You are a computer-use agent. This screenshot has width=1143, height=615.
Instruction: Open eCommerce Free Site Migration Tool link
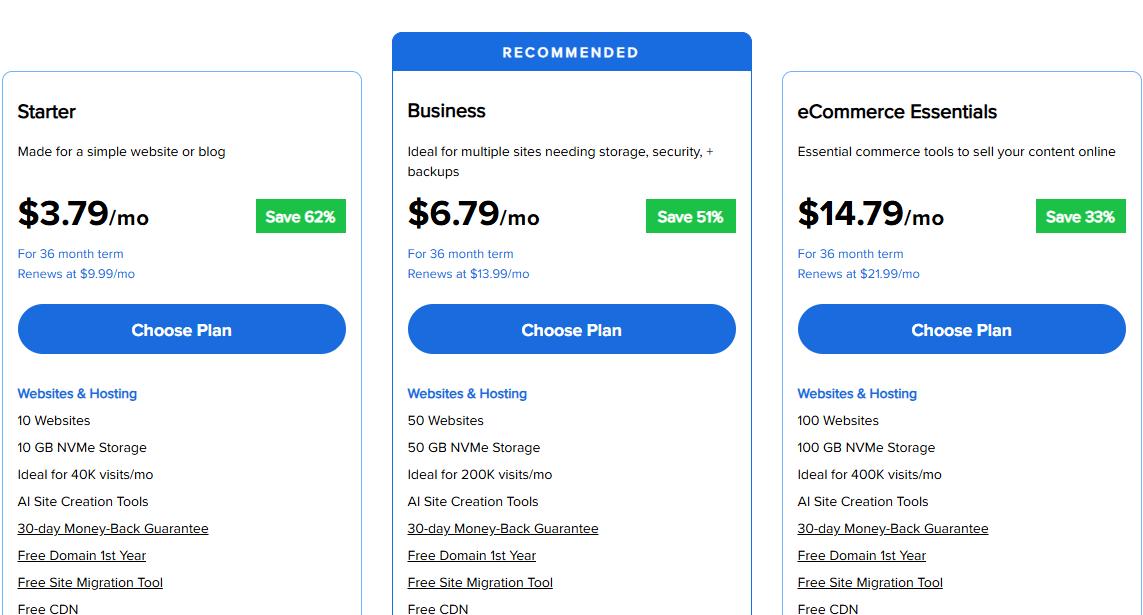(x=870, y=583)
